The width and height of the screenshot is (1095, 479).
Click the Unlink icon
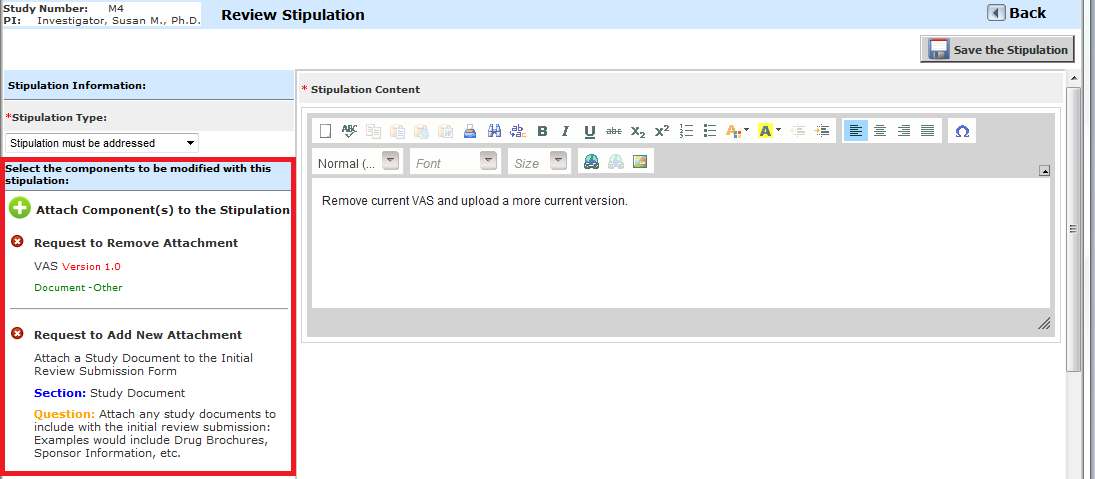coord(615,162)
